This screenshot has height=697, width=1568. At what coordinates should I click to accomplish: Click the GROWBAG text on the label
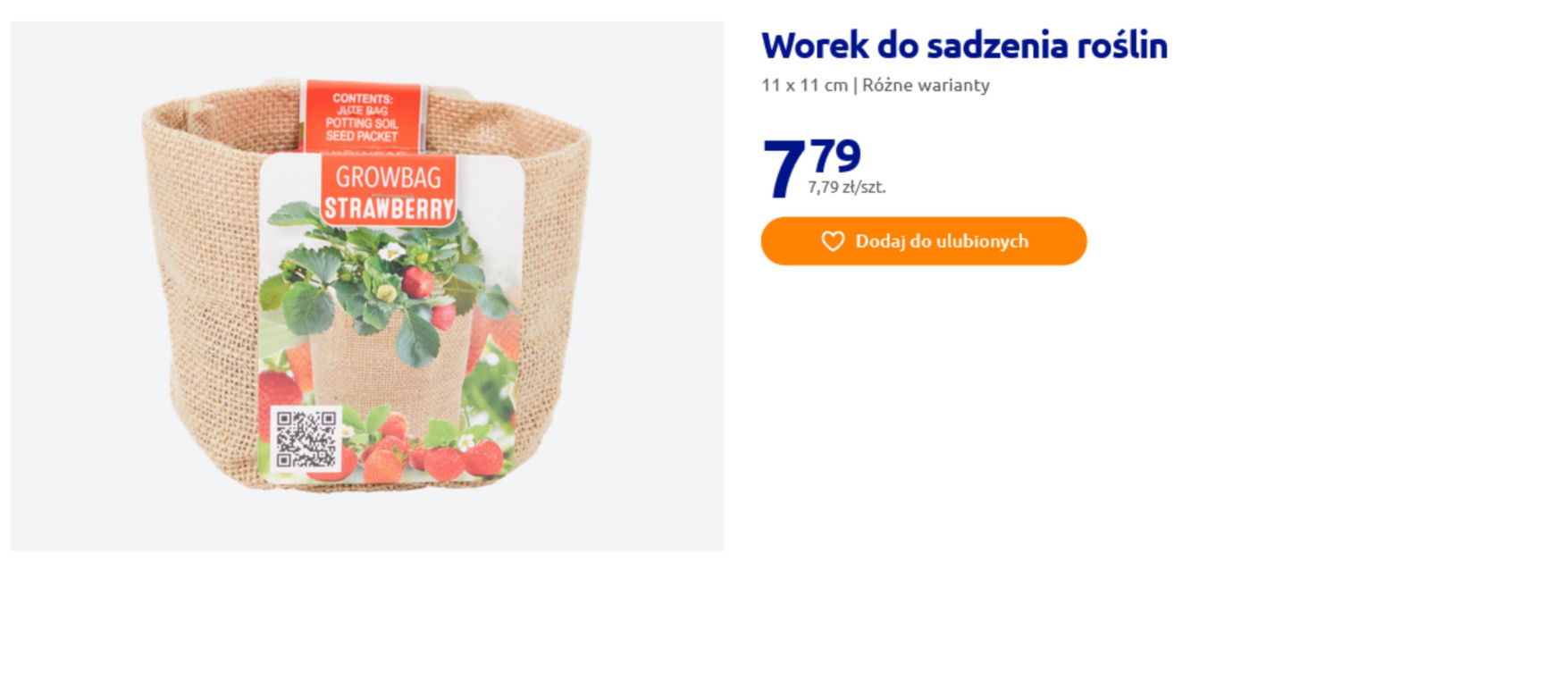[389, 177]
